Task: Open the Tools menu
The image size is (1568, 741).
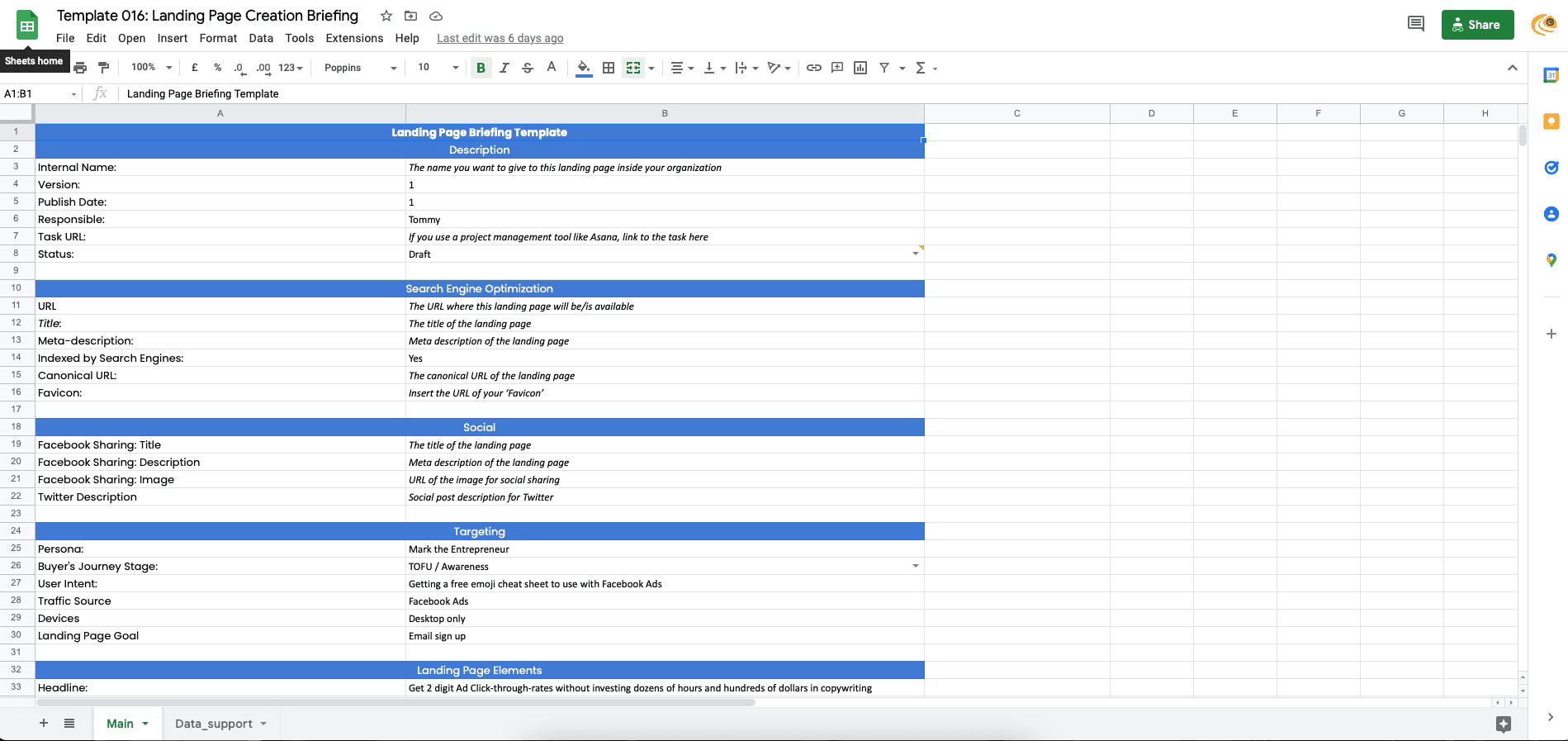Action: tap(300, 38)
